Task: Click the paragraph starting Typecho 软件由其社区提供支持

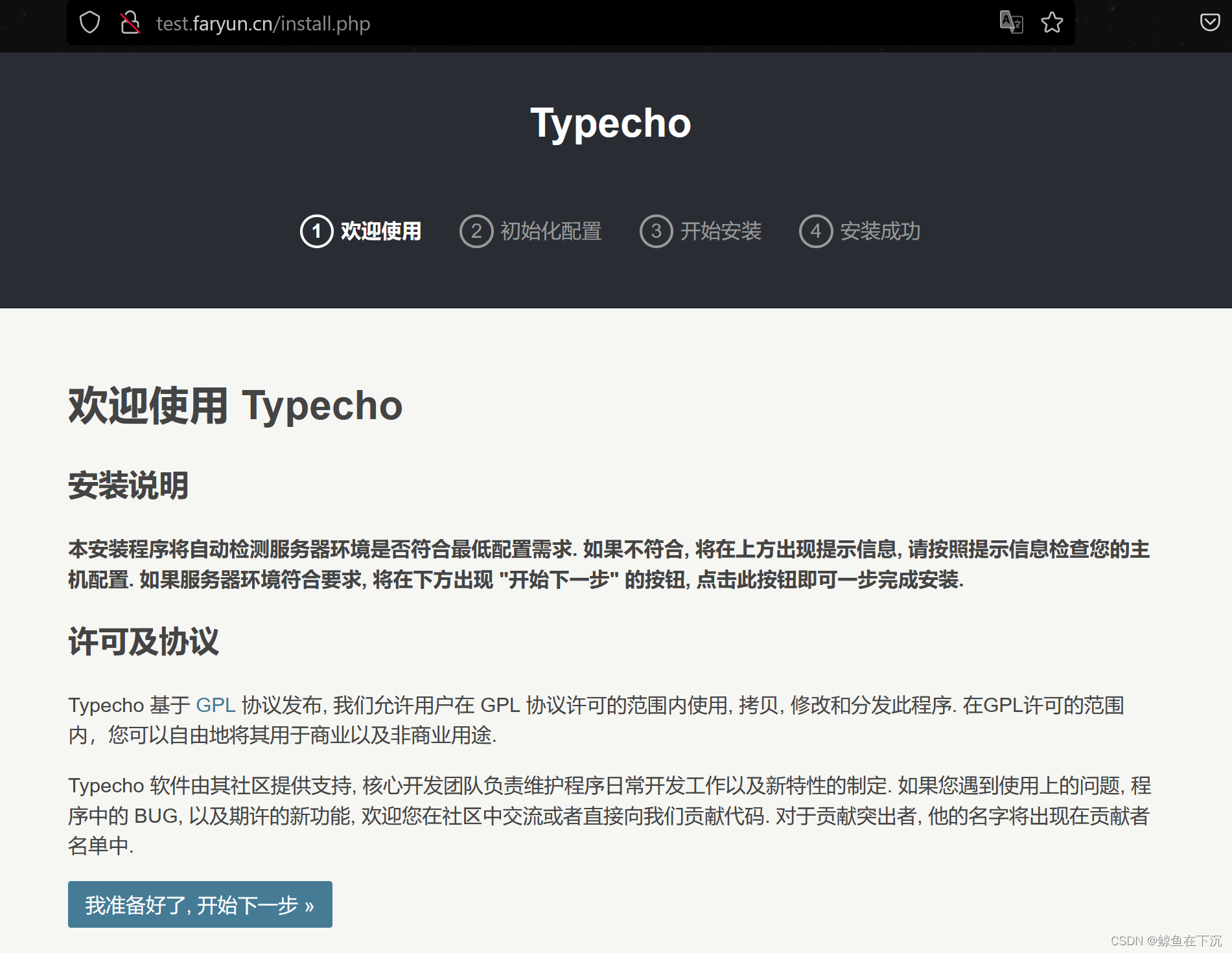Action: 609,816
